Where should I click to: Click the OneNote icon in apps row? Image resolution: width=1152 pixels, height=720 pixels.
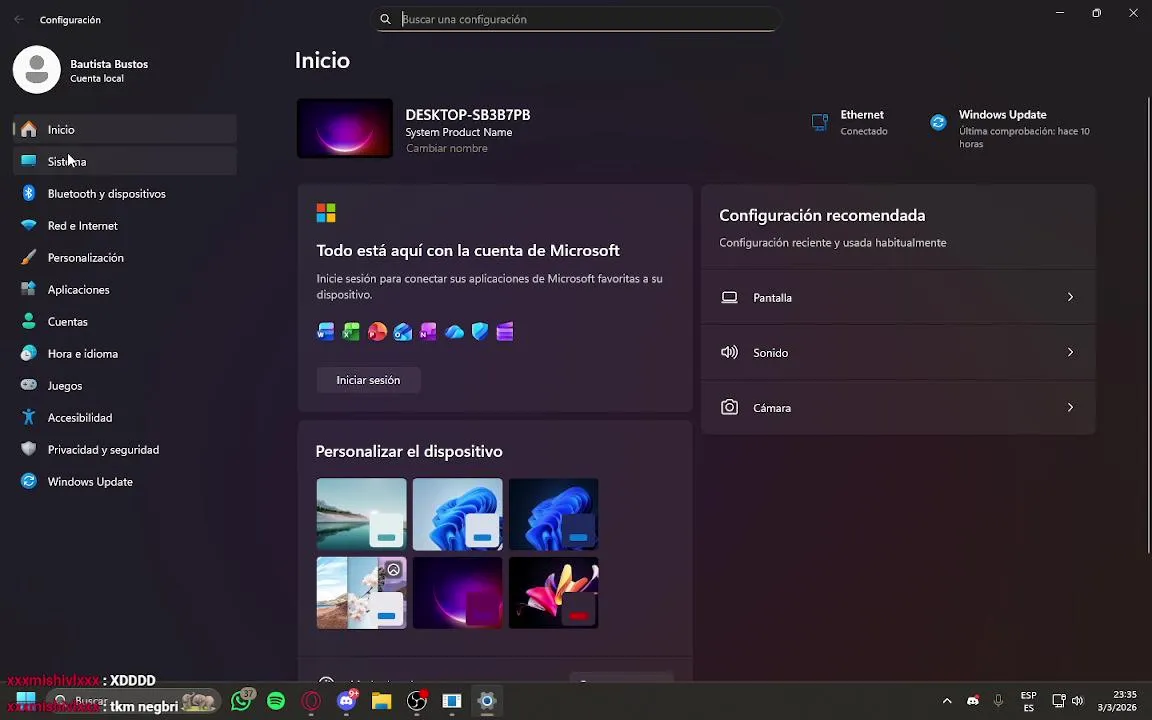(x=428, y=332)
